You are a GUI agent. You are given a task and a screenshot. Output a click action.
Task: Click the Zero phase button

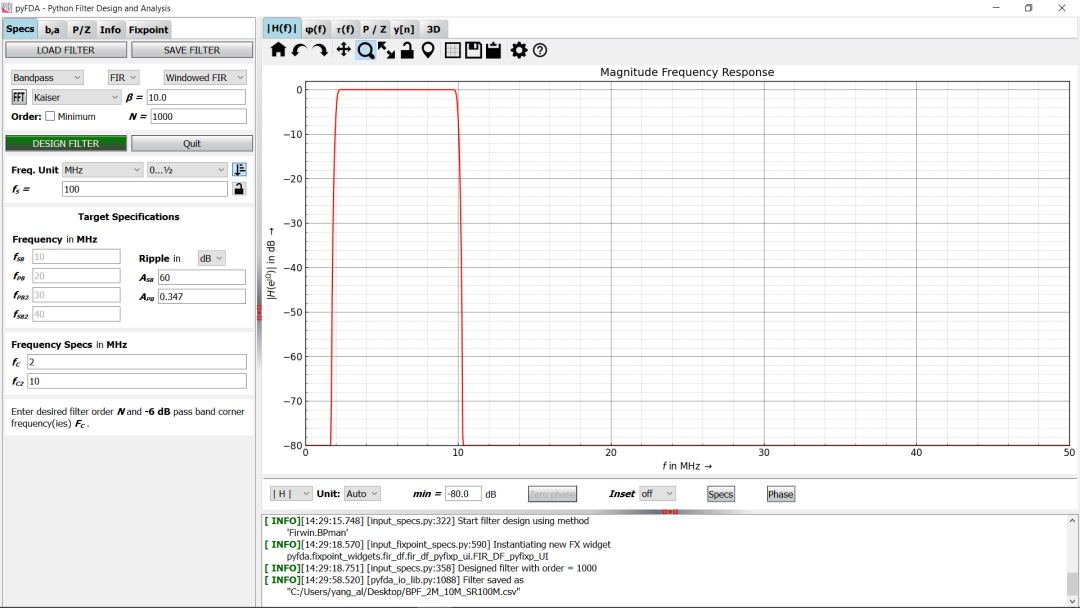pos(552,494)
